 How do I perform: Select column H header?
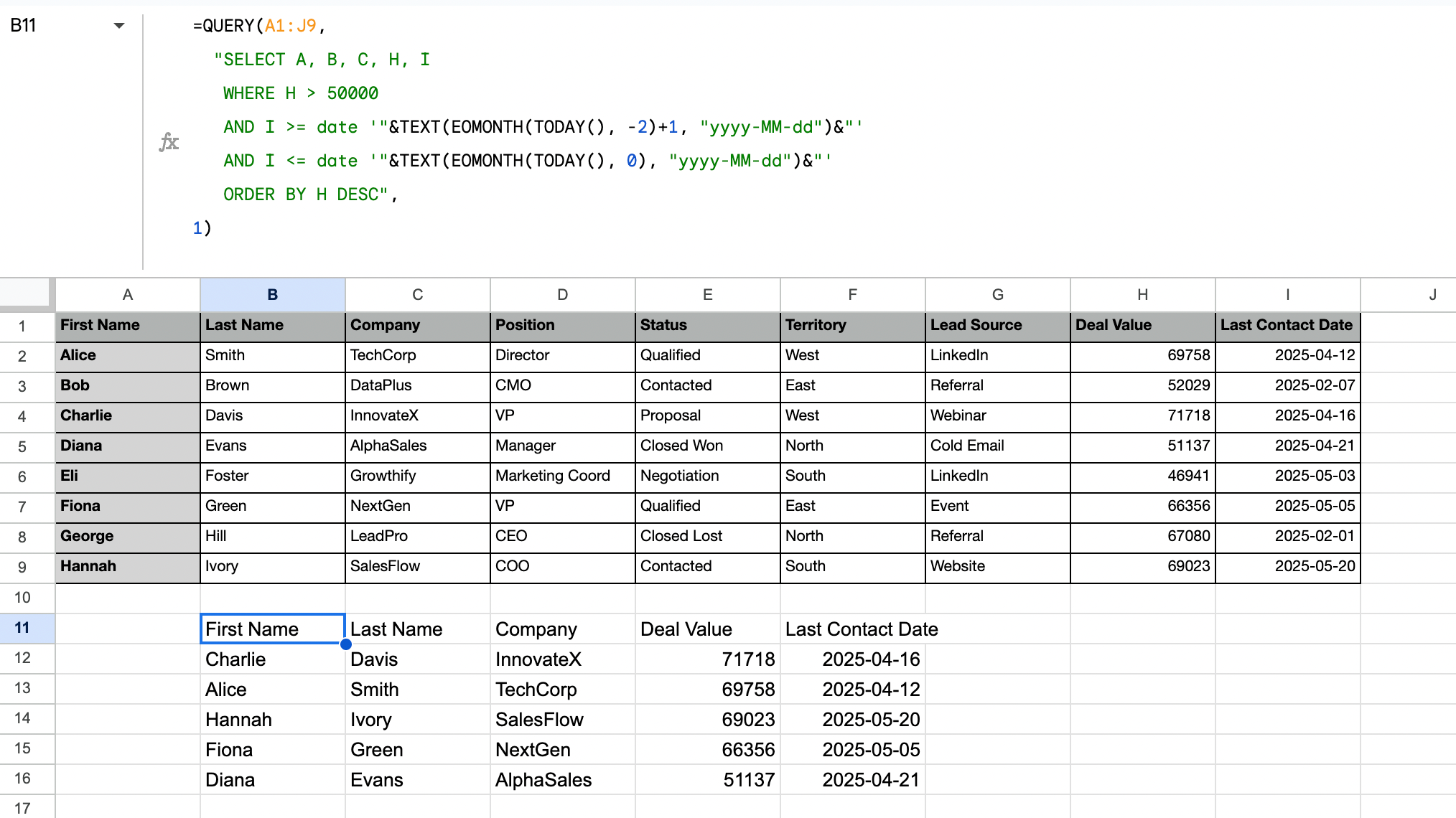coord(1142,294)
